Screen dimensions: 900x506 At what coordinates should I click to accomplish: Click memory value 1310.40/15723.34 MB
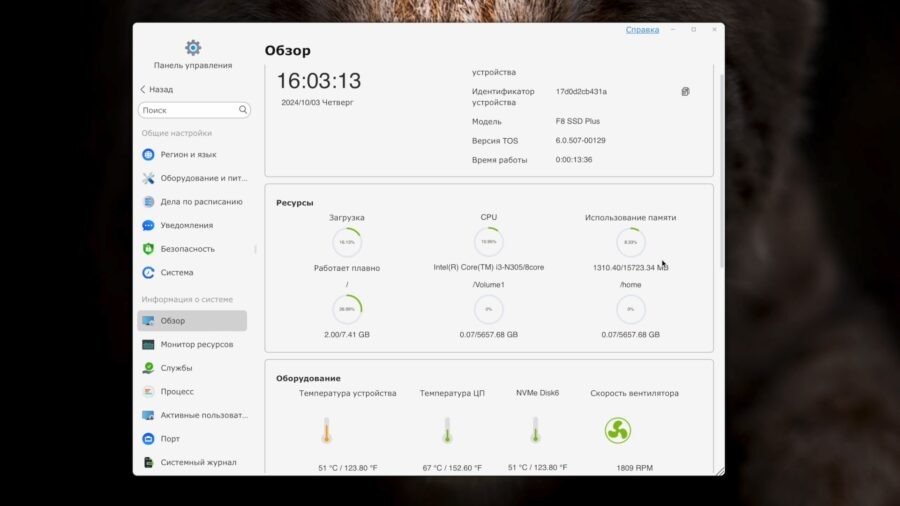tap(630, 268)
